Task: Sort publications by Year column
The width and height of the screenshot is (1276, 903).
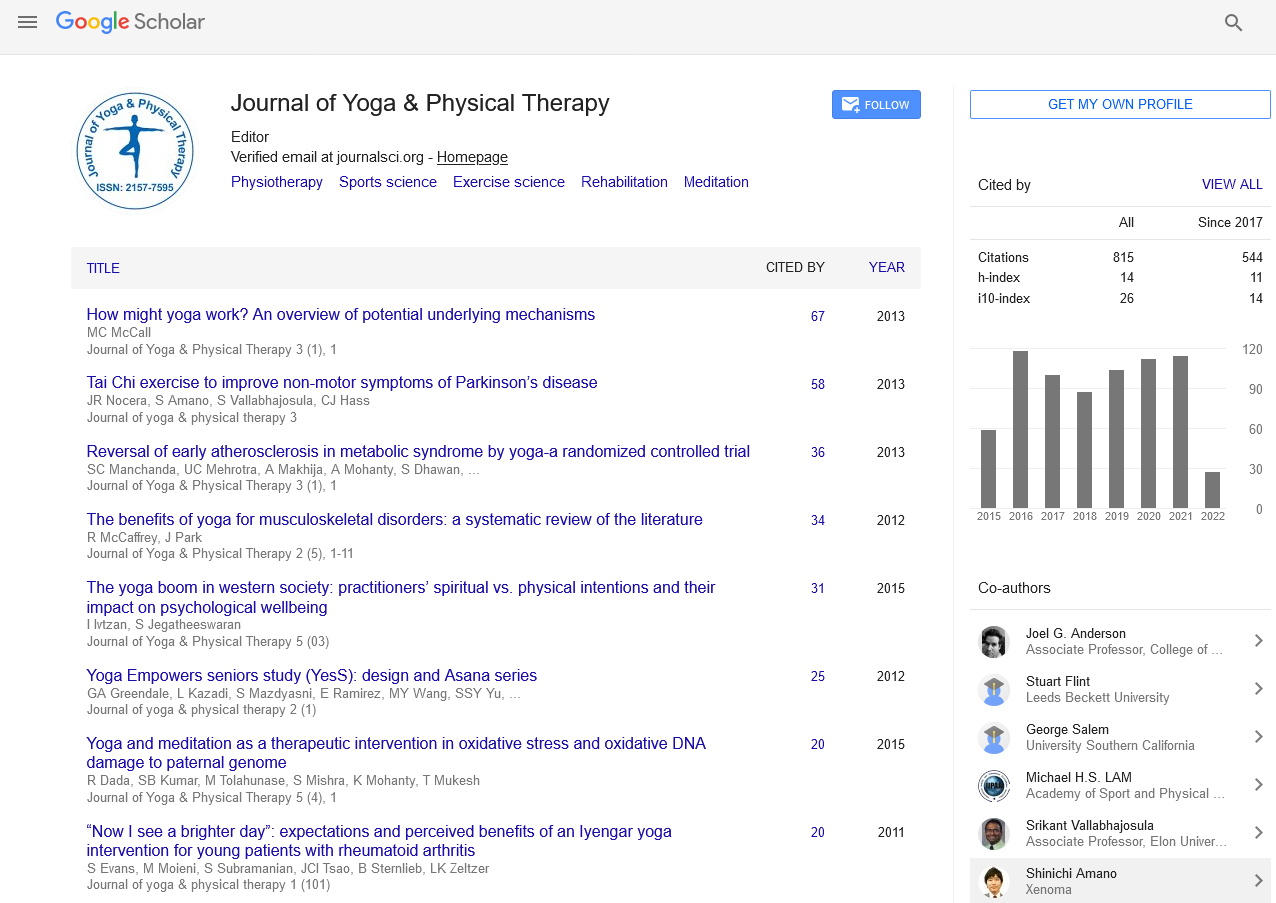Action: coord(886,268)
